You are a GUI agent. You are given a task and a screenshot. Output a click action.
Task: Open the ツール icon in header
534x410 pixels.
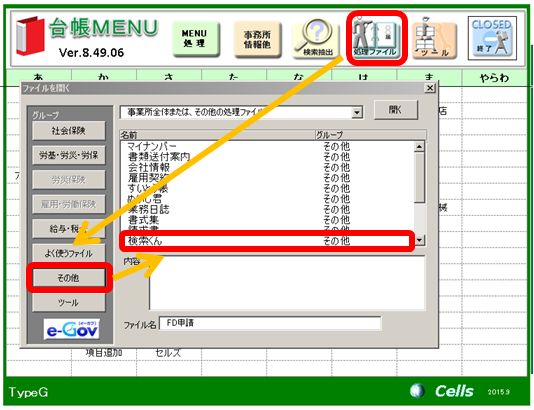(434, 39)
